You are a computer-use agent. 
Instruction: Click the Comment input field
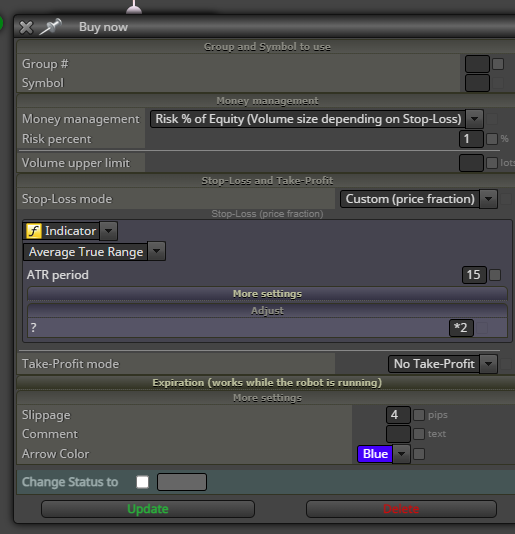(x=398, y=434)
